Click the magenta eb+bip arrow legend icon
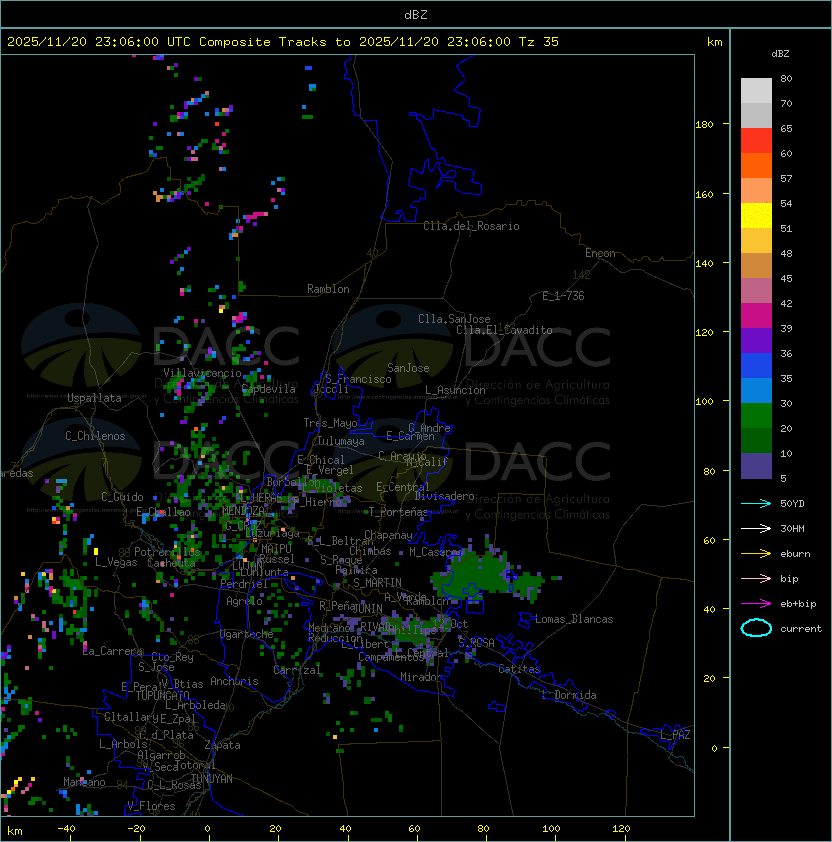 pos(756,604)
